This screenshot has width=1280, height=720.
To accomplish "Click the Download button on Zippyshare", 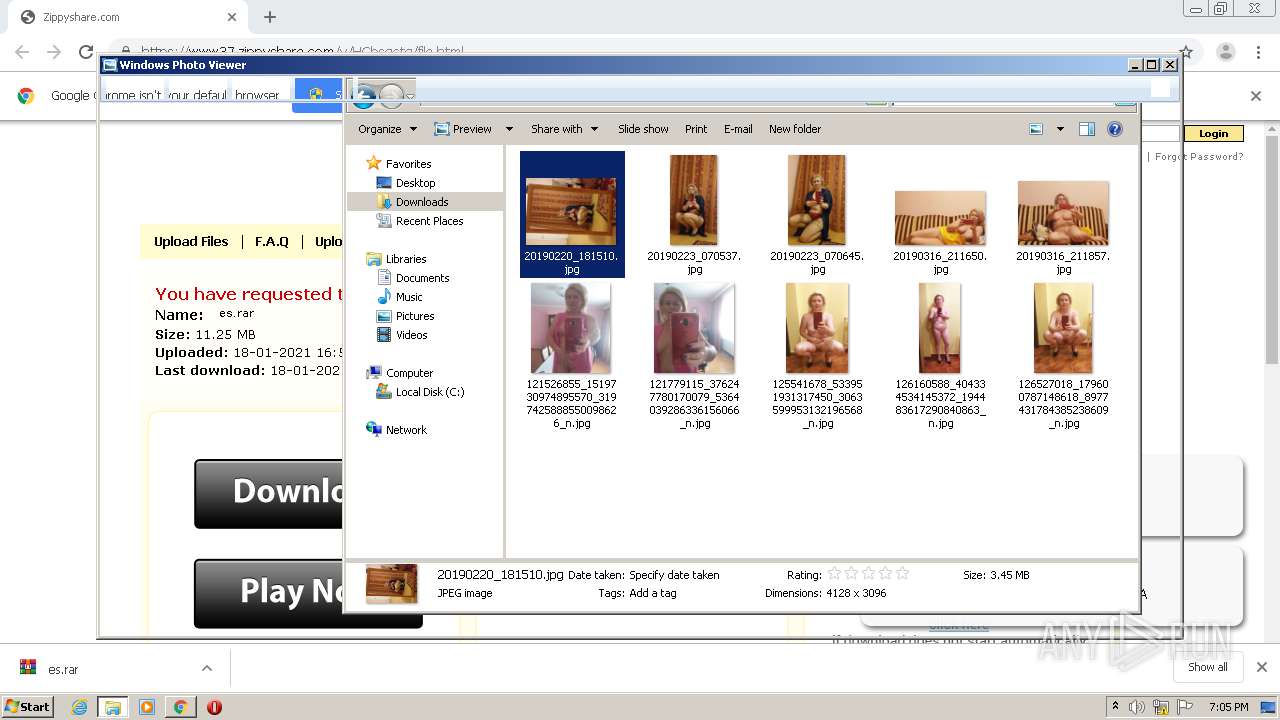I will [269, 493].
